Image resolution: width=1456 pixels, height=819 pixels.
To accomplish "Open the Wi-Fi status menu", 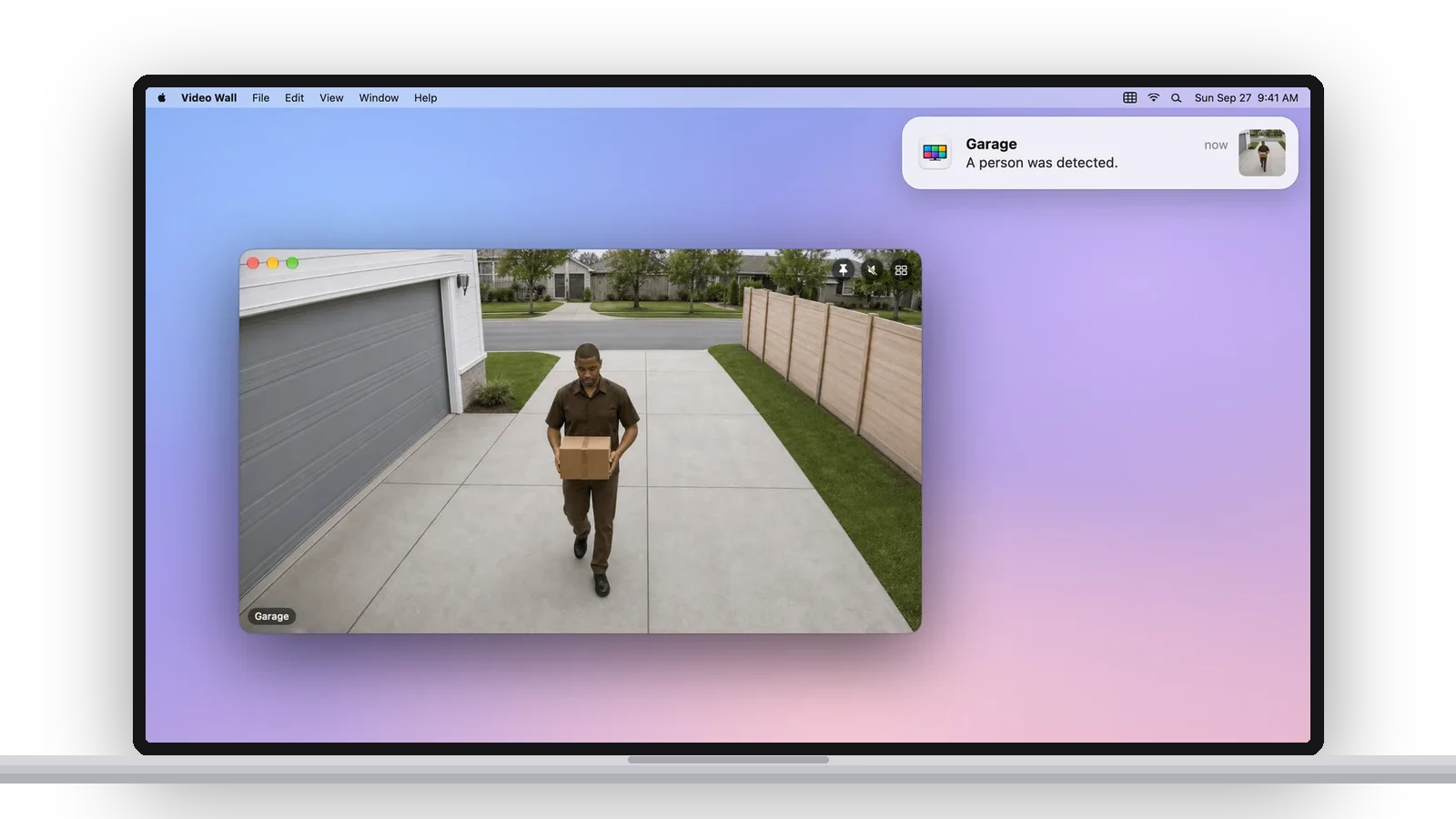I will (1153, 98).
